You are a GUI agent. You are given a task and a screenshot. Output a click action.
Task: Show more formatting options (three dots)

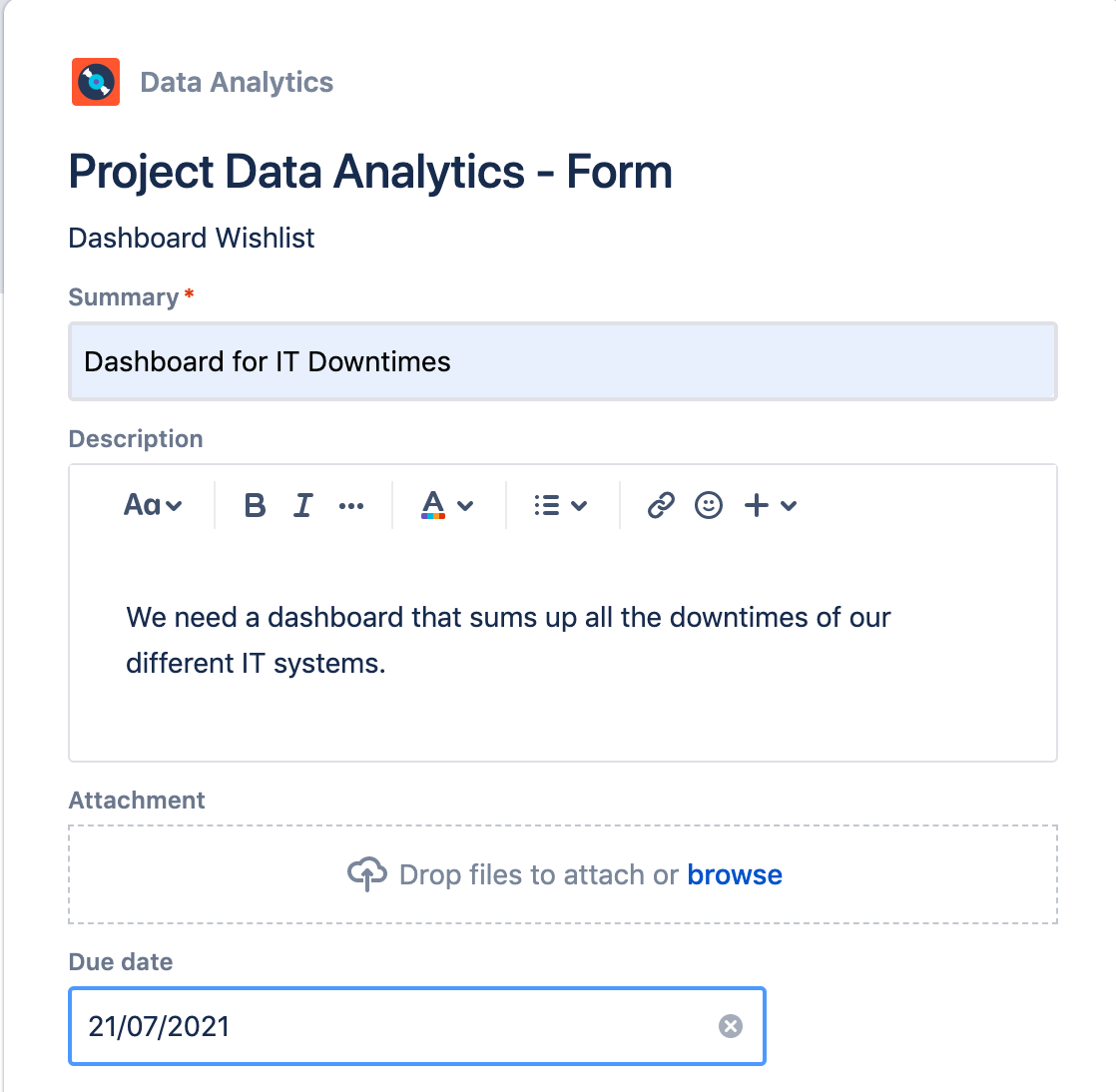[x=351, y=506]
